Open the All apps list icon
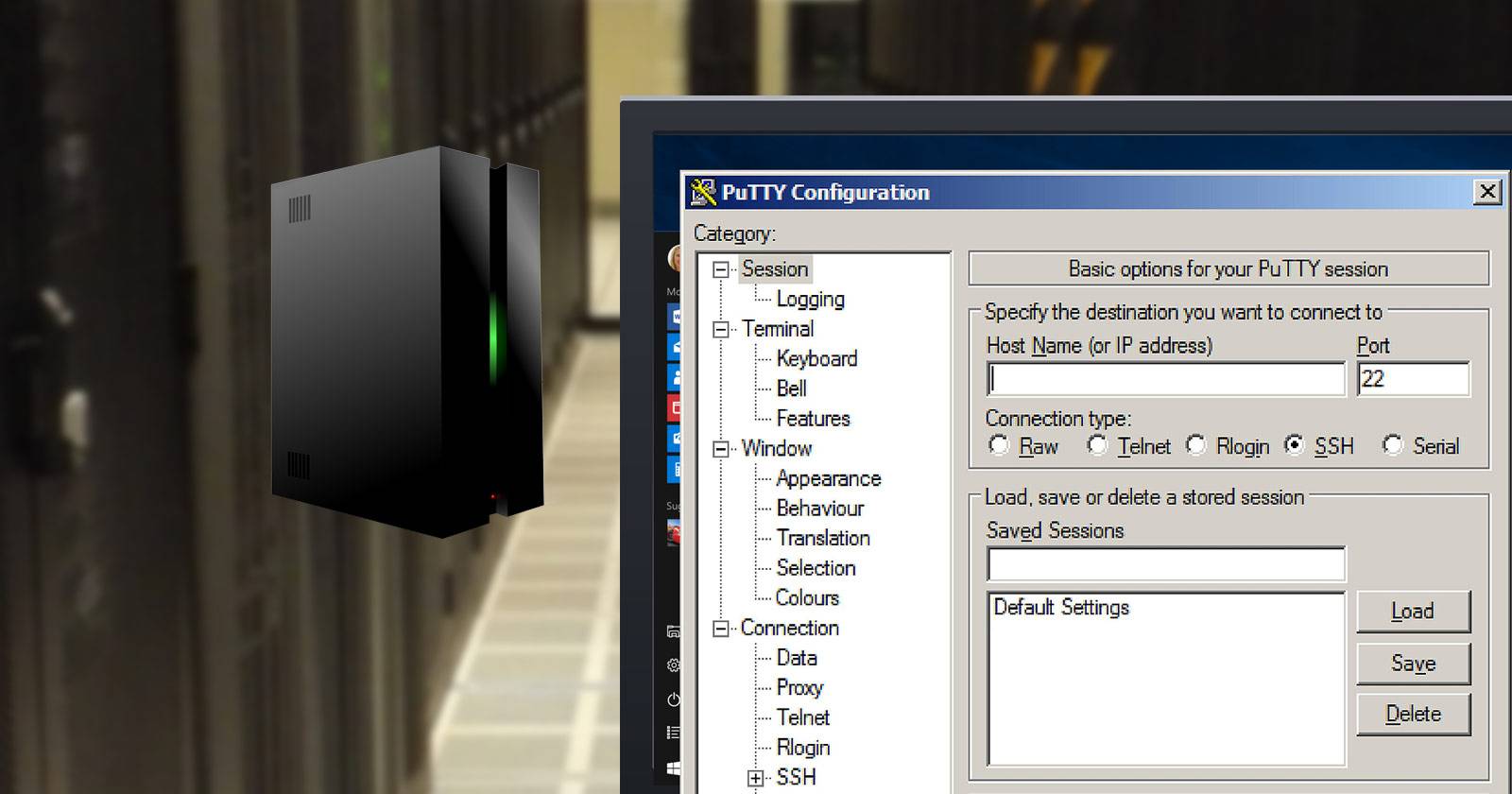The image size is (1512, 794). (x=673, y=733)
